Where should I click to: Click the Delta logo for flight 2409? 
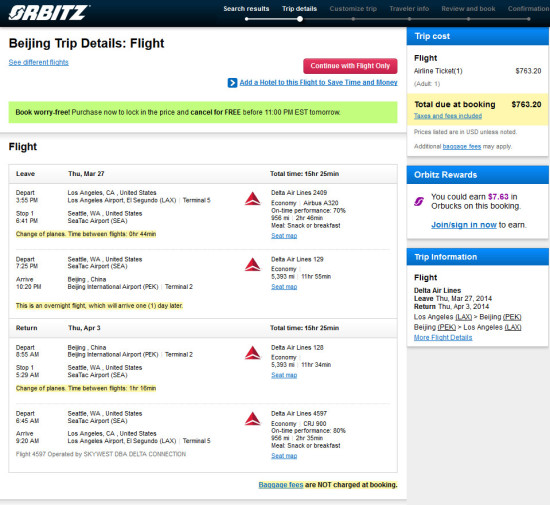tap(253, 199)
